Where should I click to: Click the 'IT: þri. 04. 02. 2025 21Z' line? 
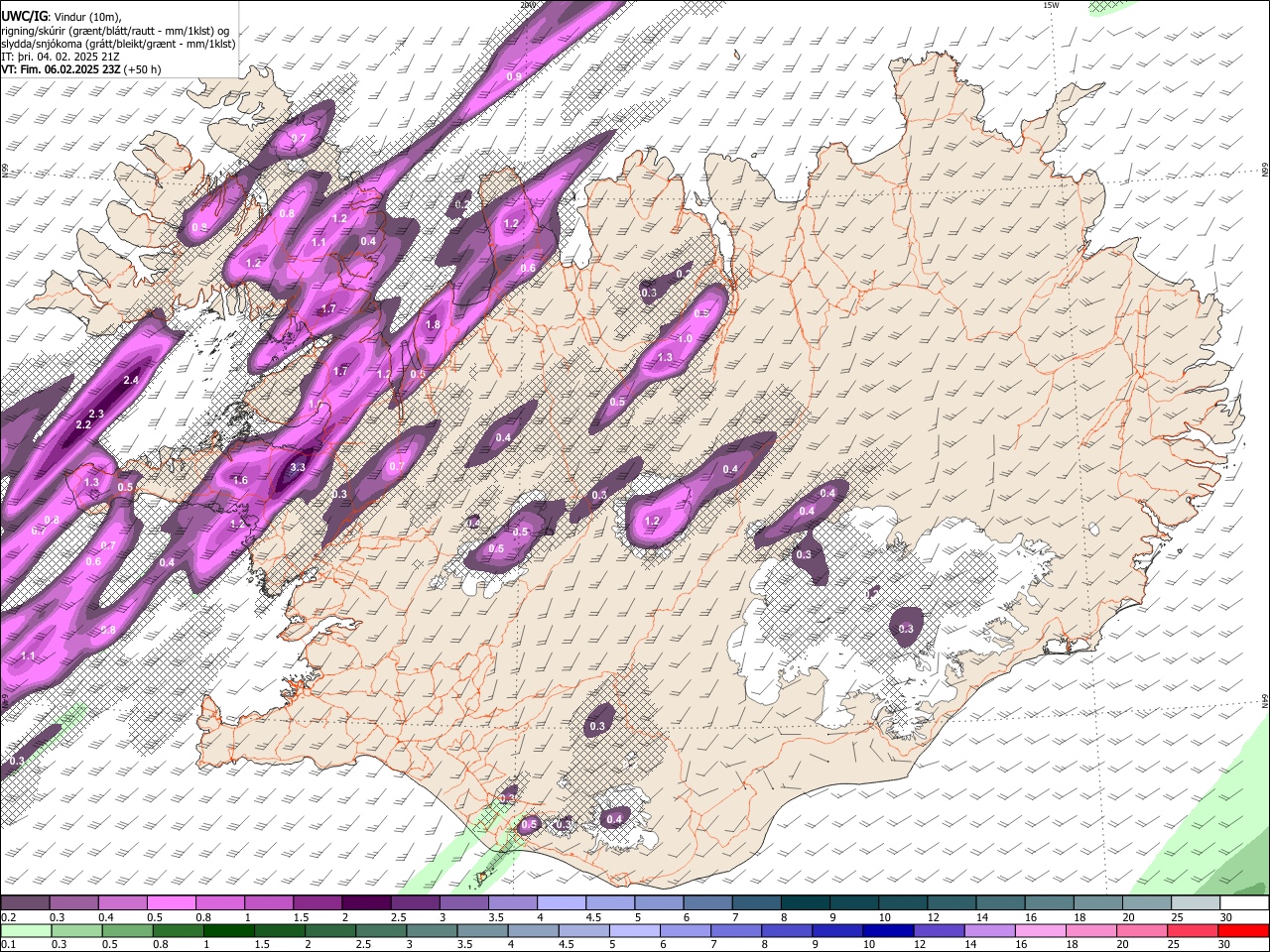click(61, 57)
